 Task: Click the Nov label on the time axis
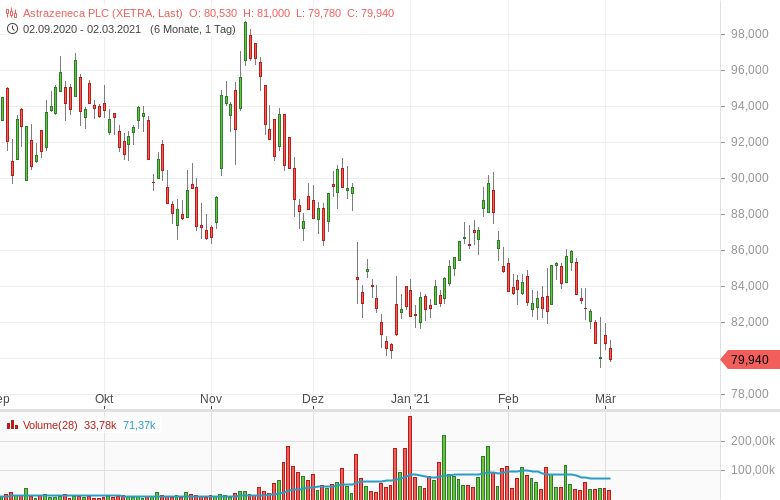(x=211, y=399)
